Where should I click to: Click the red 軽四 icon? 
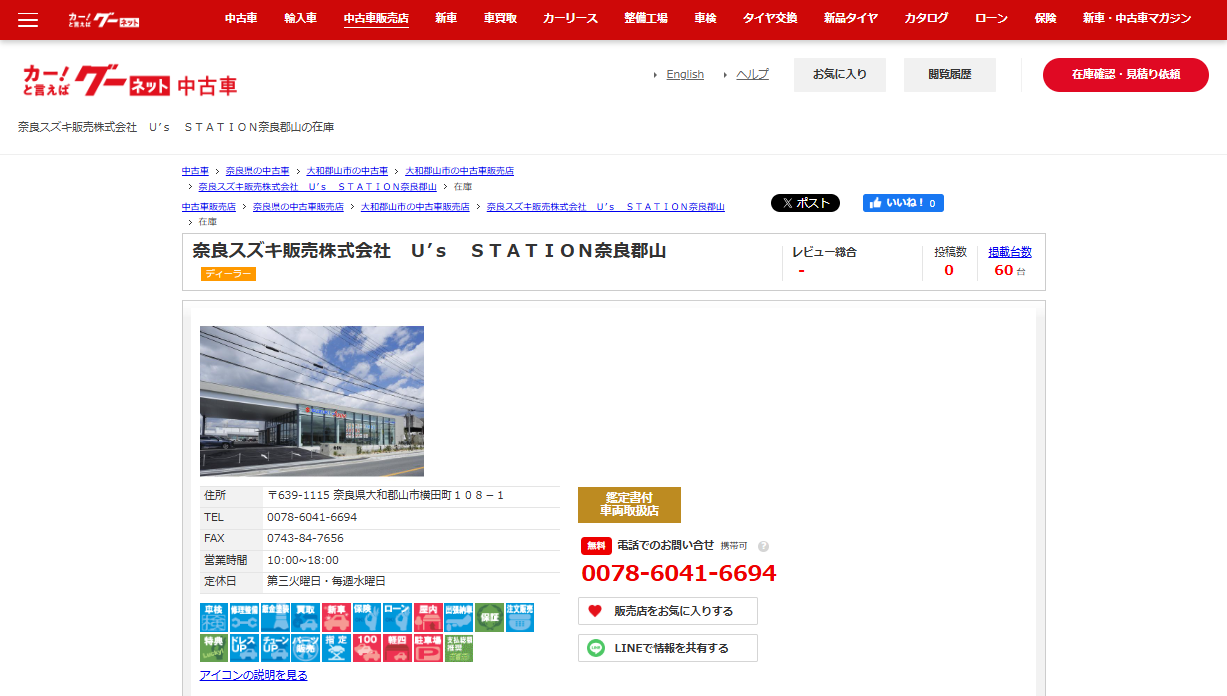pos(397,648)
